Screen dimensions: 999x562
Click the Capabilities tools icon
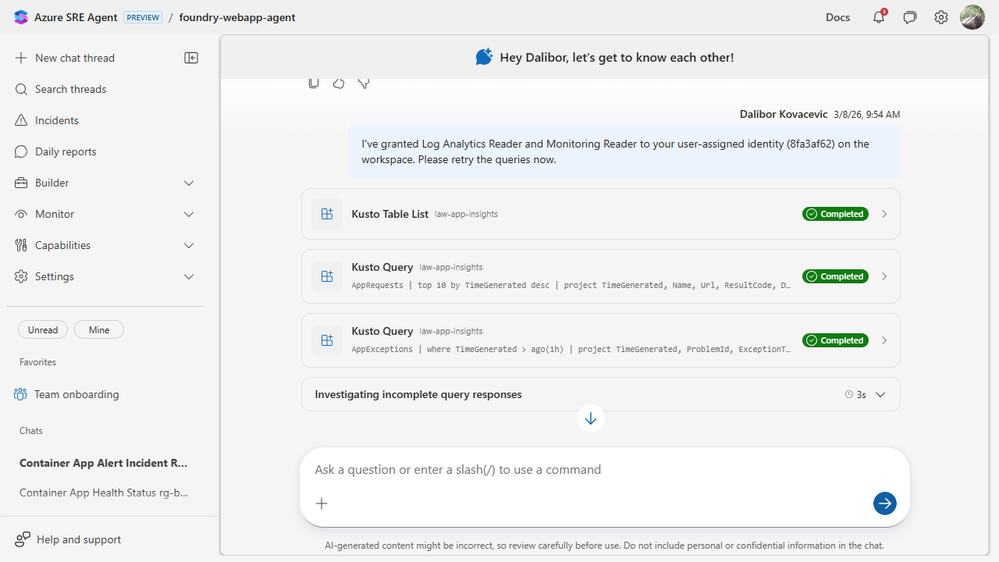pos(21,245)
